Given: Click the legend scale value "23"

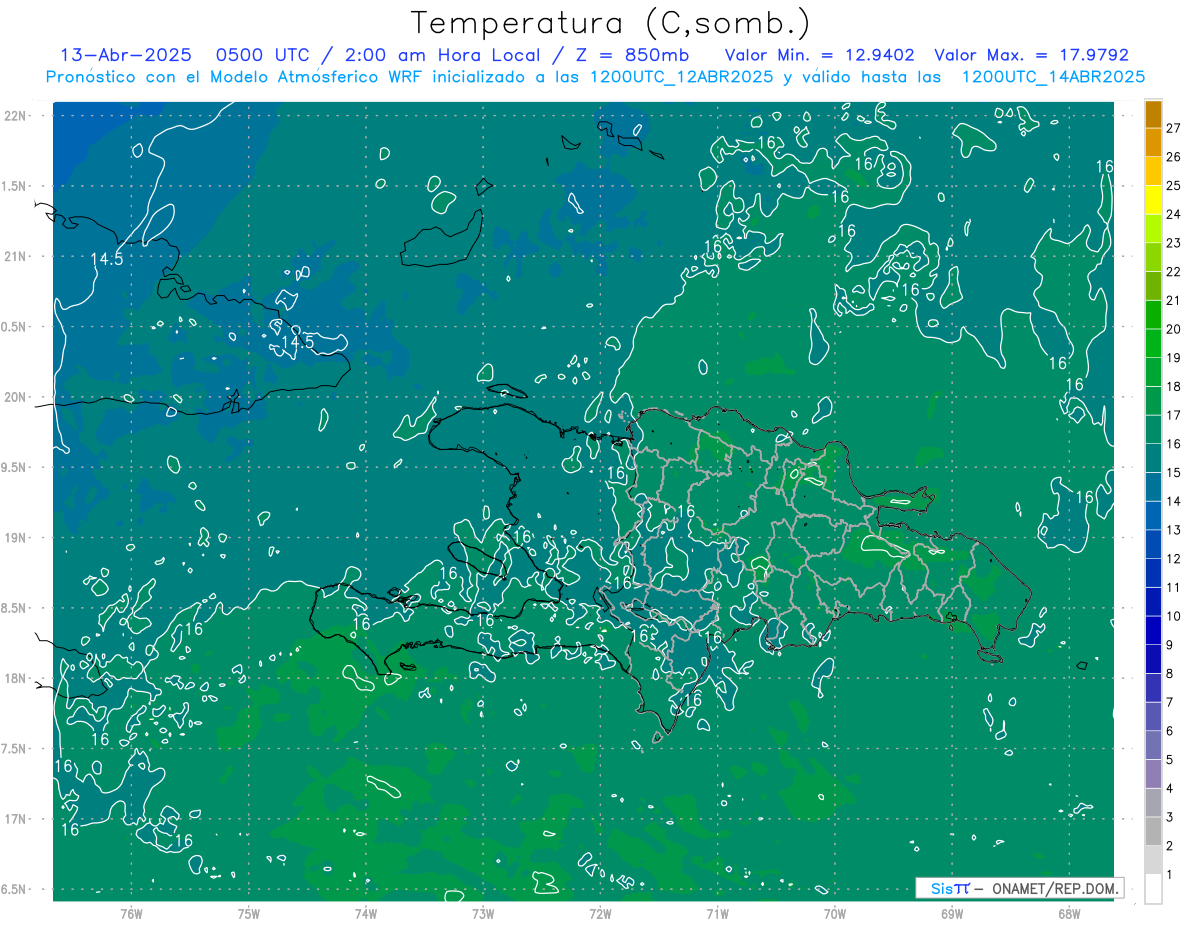Looking at the screenshot, I should tap(1173, 243).
